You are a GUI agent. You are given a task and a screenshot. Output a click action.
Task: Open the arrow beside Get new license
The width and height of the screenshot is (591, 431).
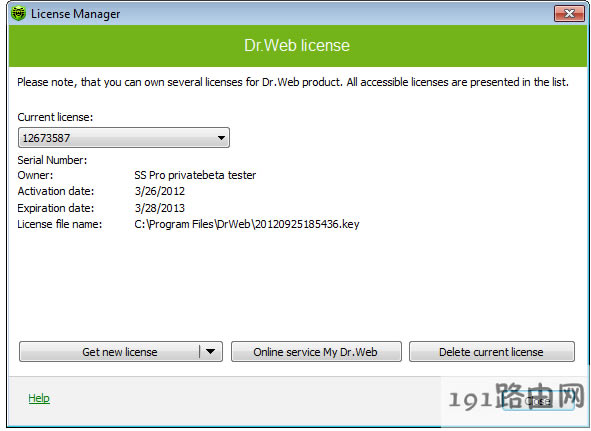point(210,351)
